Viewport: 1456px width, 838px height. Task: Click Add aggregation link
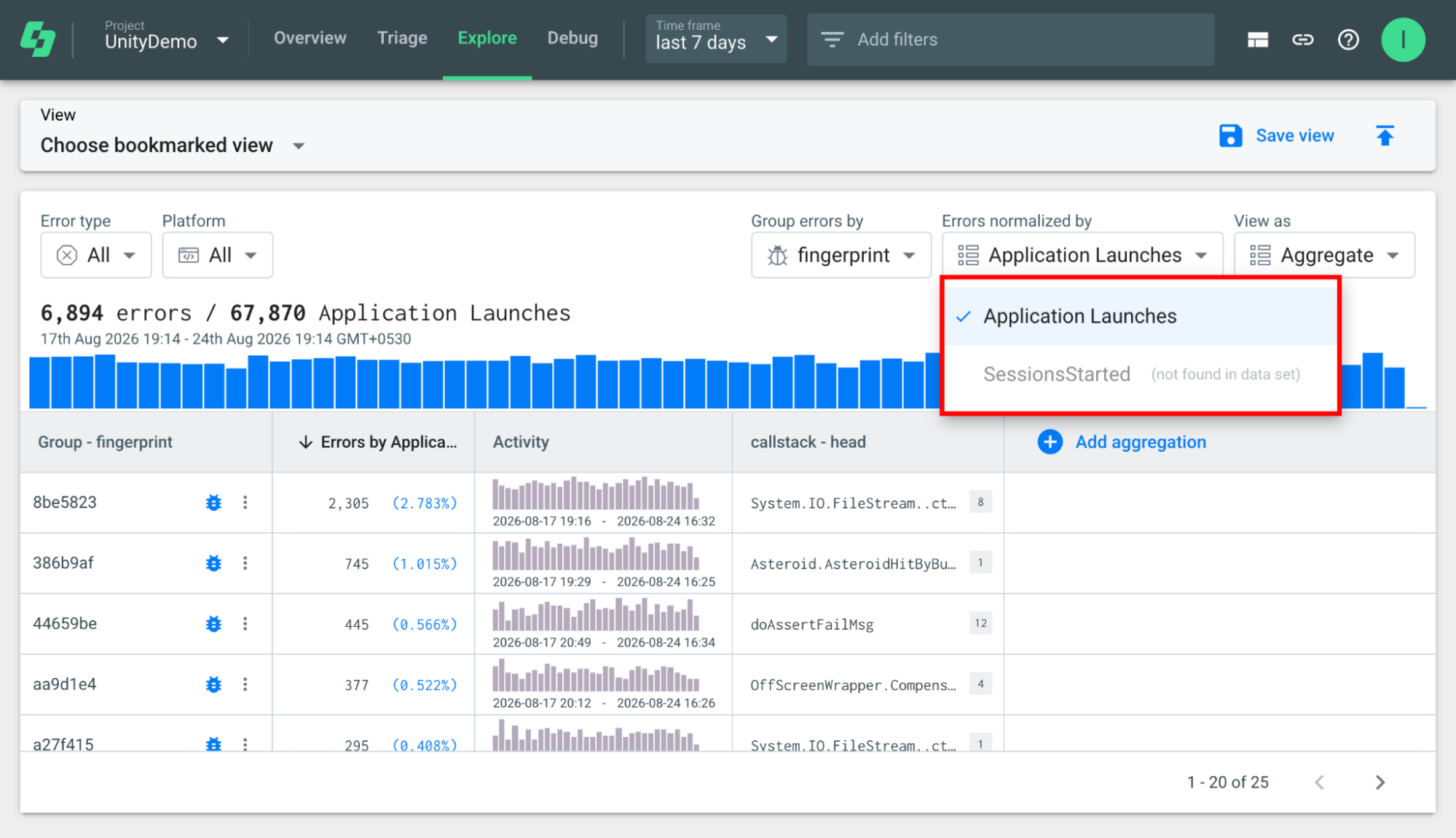1141,442
